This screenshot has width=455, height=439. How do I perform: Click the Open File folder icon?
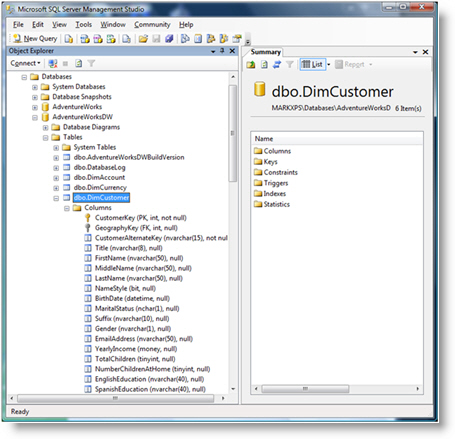143,39
